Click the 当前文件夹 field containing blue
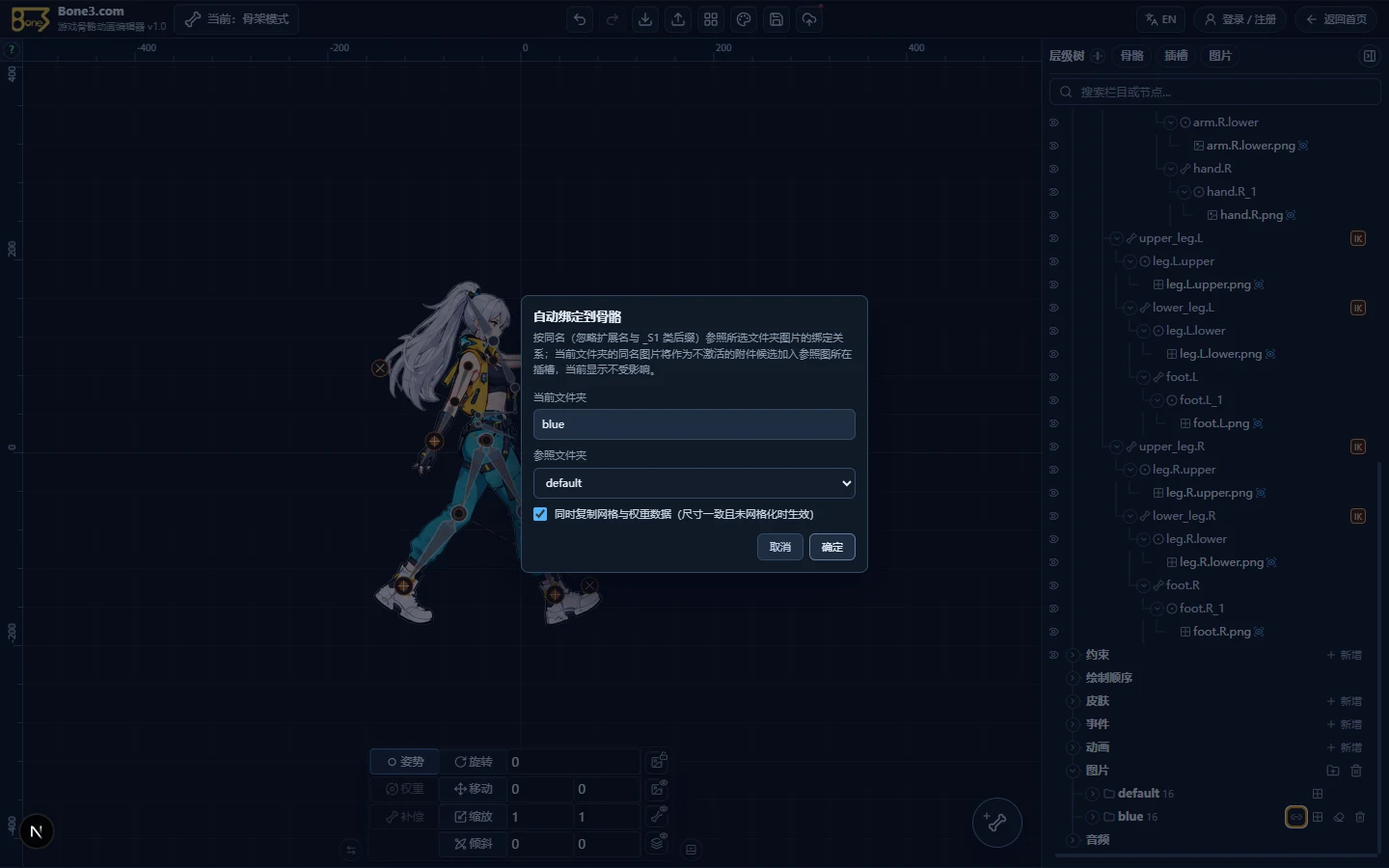The width and height of the screenshot is (1389, 868). [x=694, y=424]
